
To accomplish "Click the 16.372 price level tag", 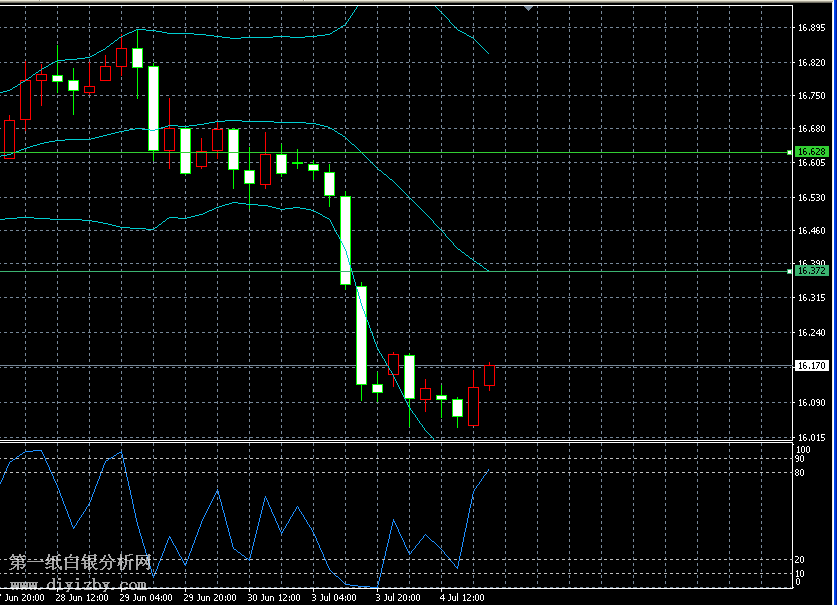I will pyautogui.click(x=811, y=271).
